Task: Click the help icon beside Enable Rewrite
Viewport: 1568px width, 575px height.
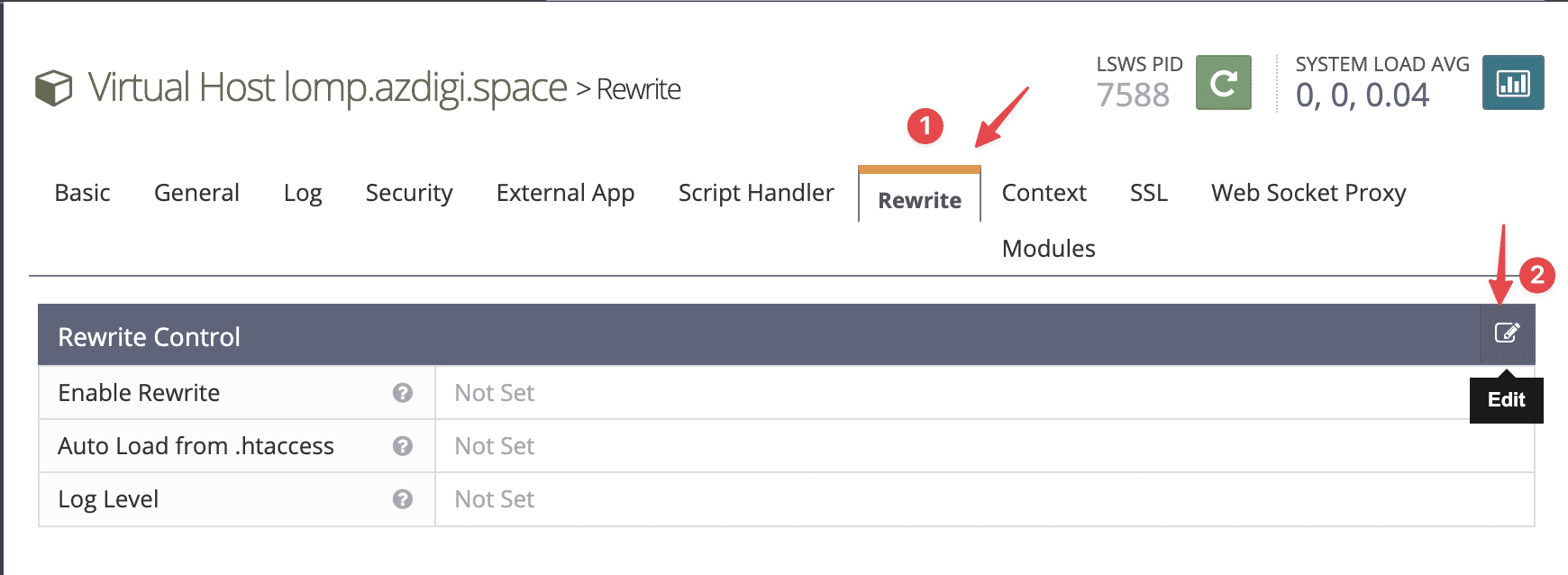Action: pos(403,393)
